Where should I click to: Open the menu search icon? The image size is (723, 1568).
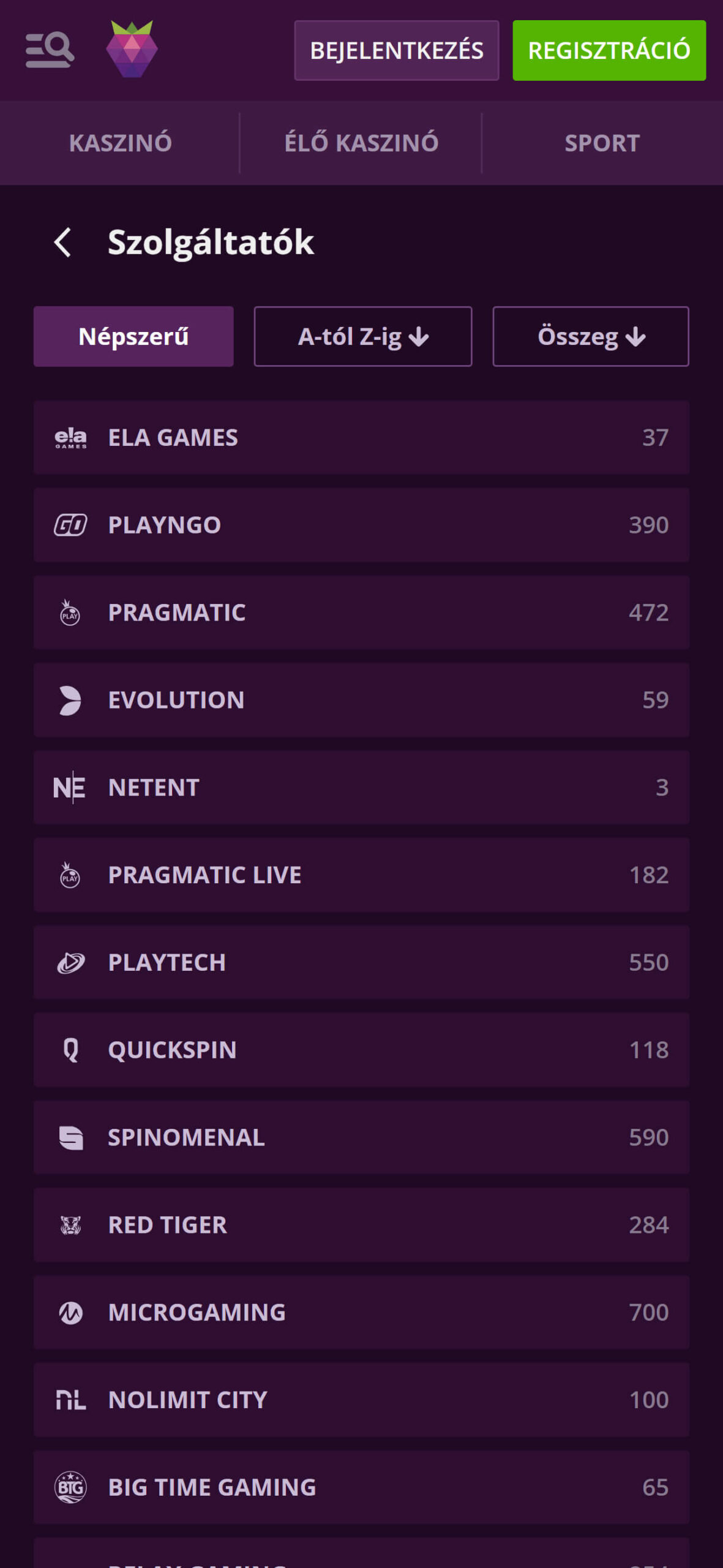pos(50,50)
